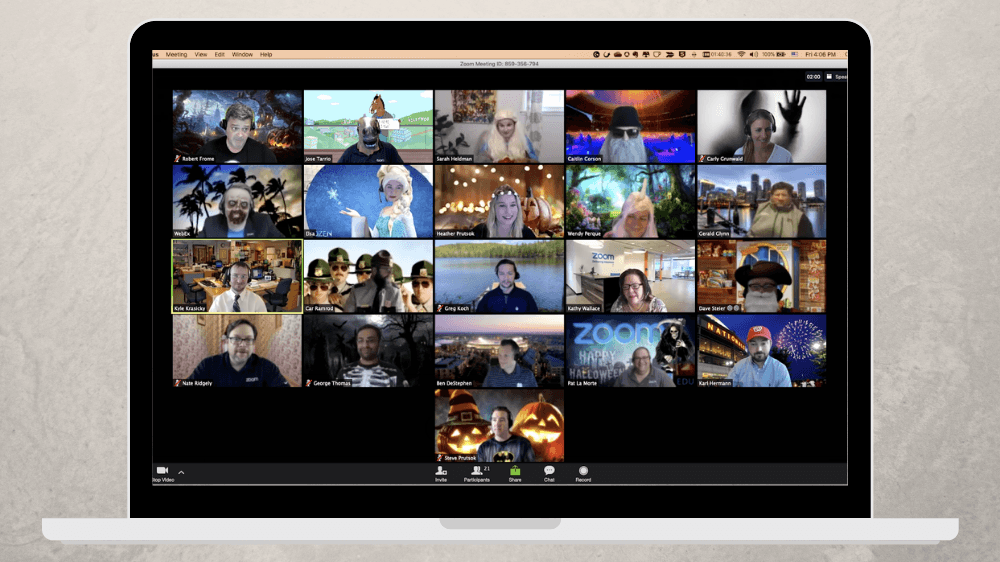This screenshot has height=562, width=1000.
Task: Switch to Speaker view at top right
Action: point(838,76)
